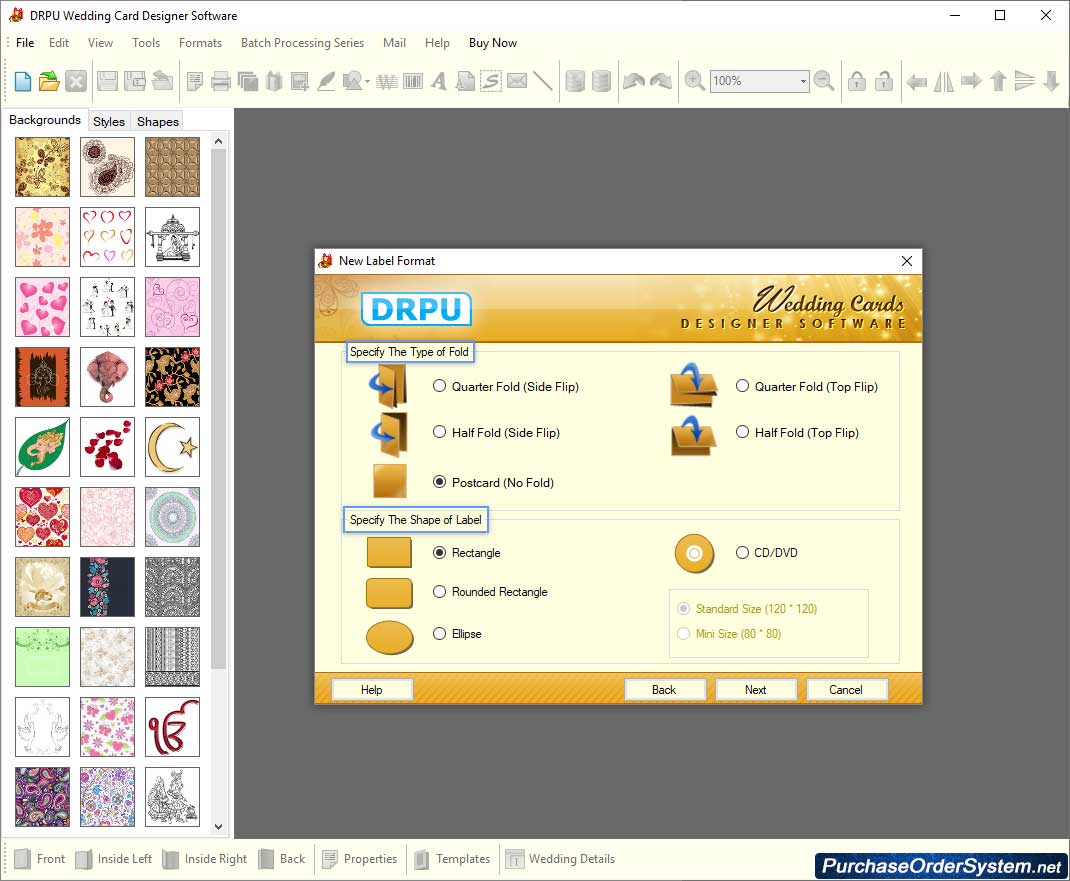Image resolution: width=1070 pixels, height=881 pixels.
Task: Click the first database cylinder icon
Action: click(x=575, y=81)
